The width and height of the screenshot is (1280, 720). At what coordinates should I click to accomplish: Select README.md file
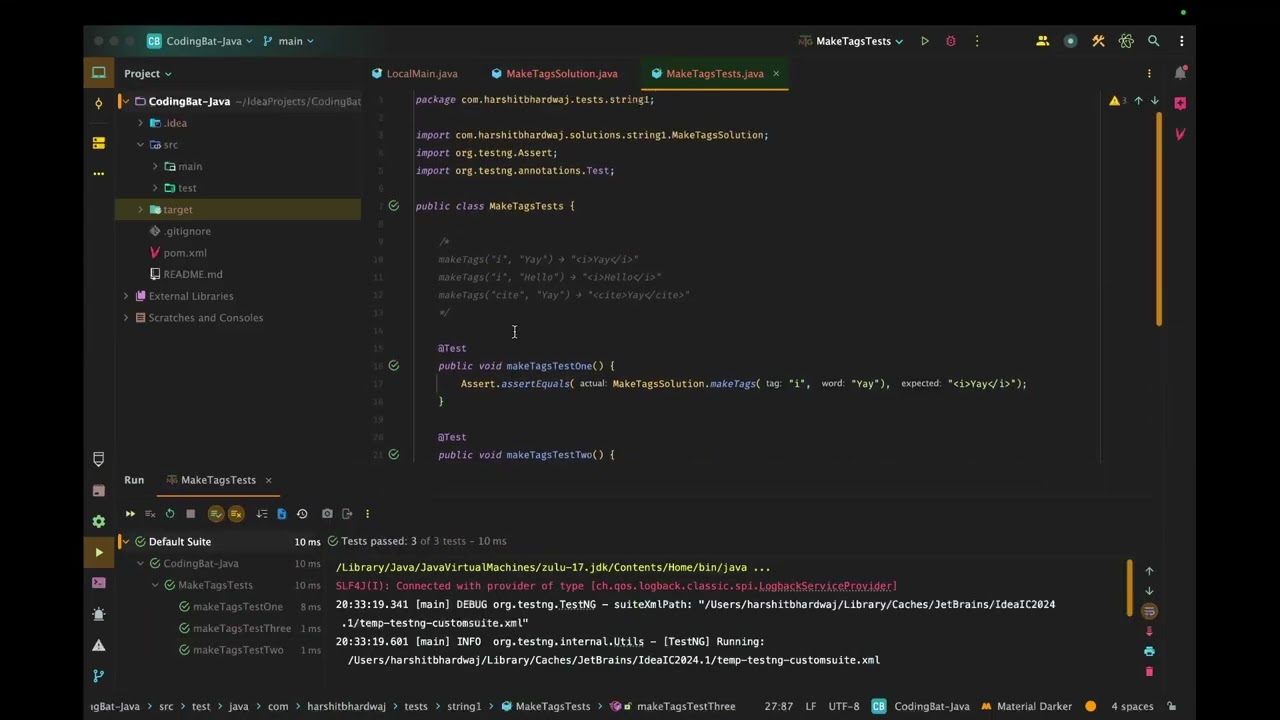(193, 275)
